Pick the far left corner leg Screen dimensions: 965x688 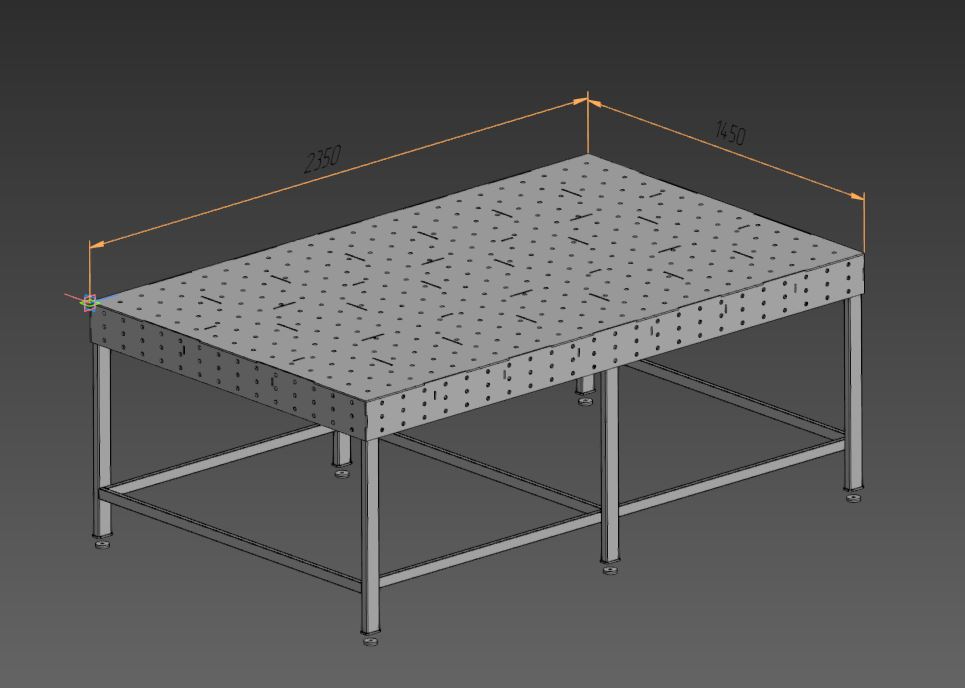coord(102,440)
